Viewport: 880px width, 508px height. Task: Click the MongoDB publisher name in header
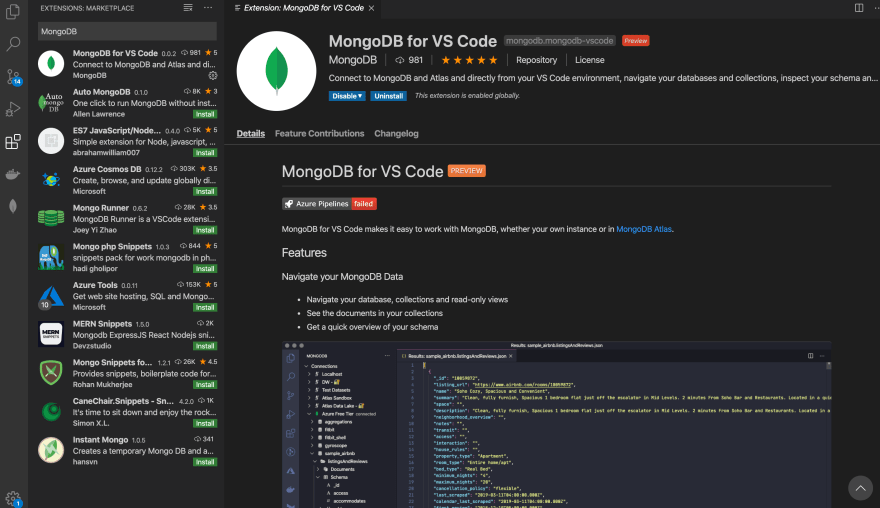[352, 60]
